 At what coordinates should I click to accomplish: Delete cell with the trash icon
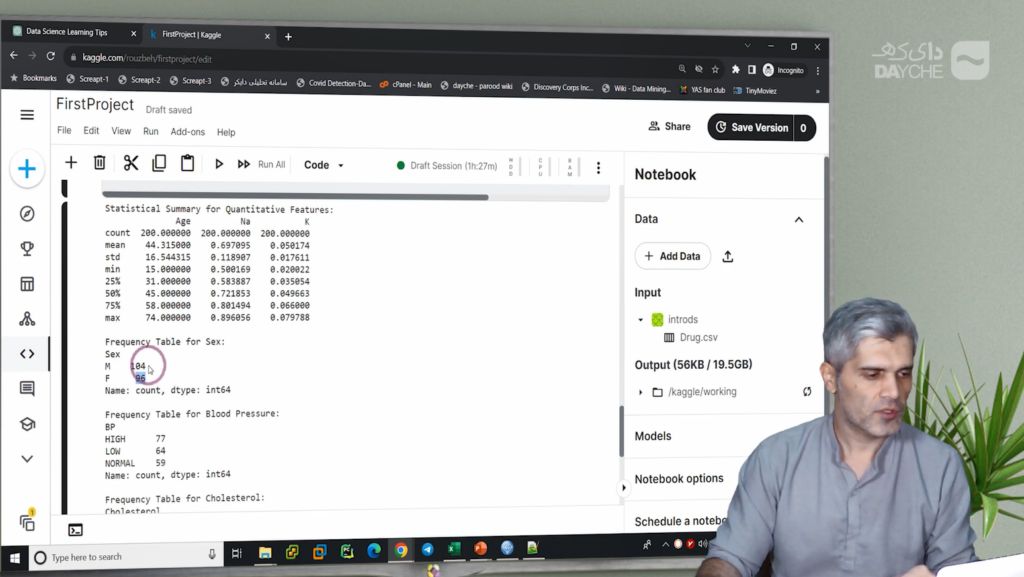coord(100,163)
